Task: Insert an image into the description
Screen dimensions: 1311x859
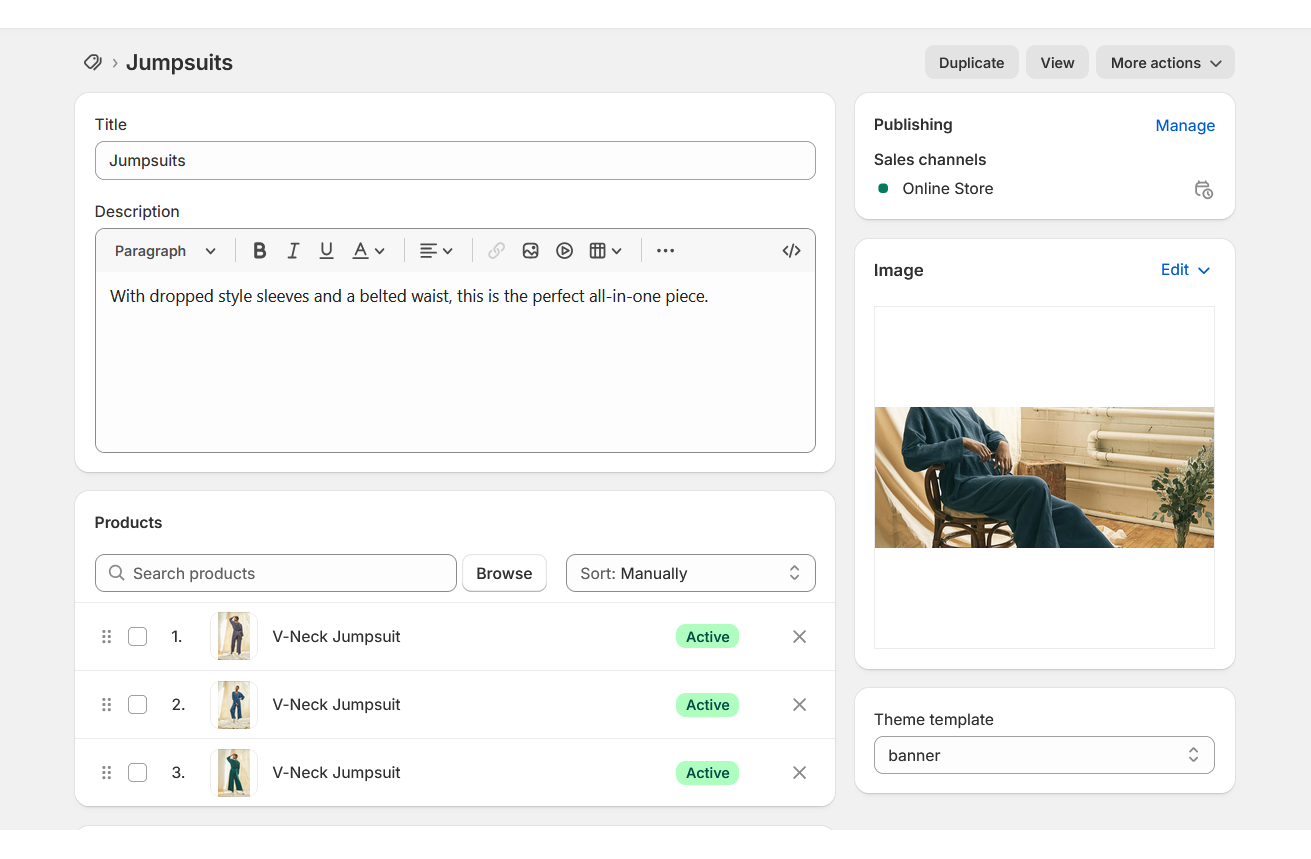Action: click(531, 251)
